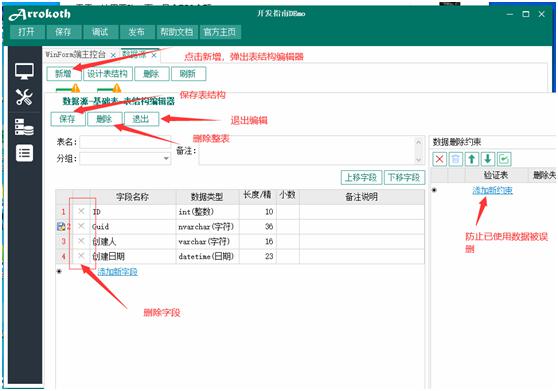Click 添加新字段 link

coord(117,272)
